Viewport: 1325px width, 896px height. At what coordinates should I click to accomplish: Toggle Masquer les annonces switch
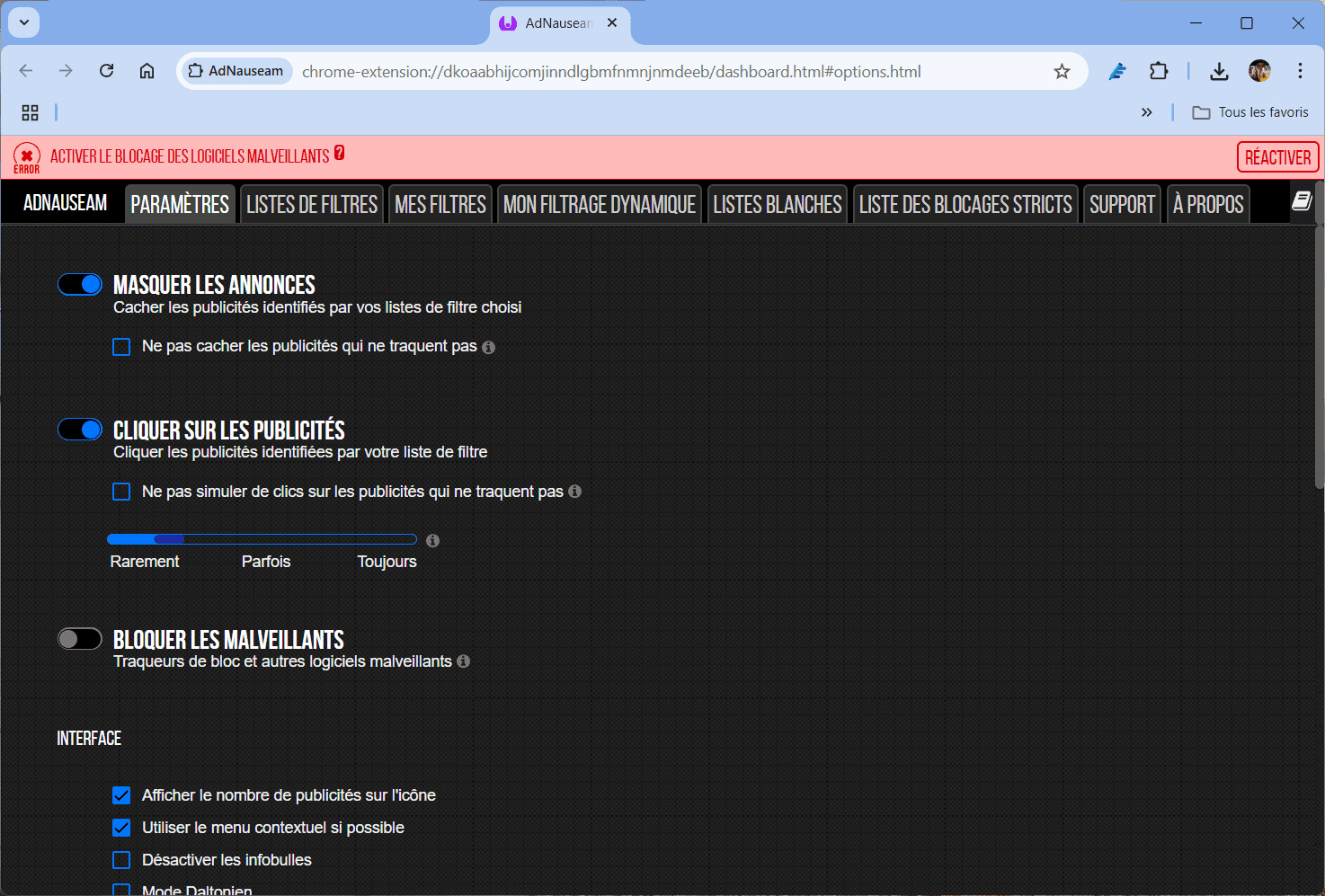pyautogui.click(x=80, y=284)
